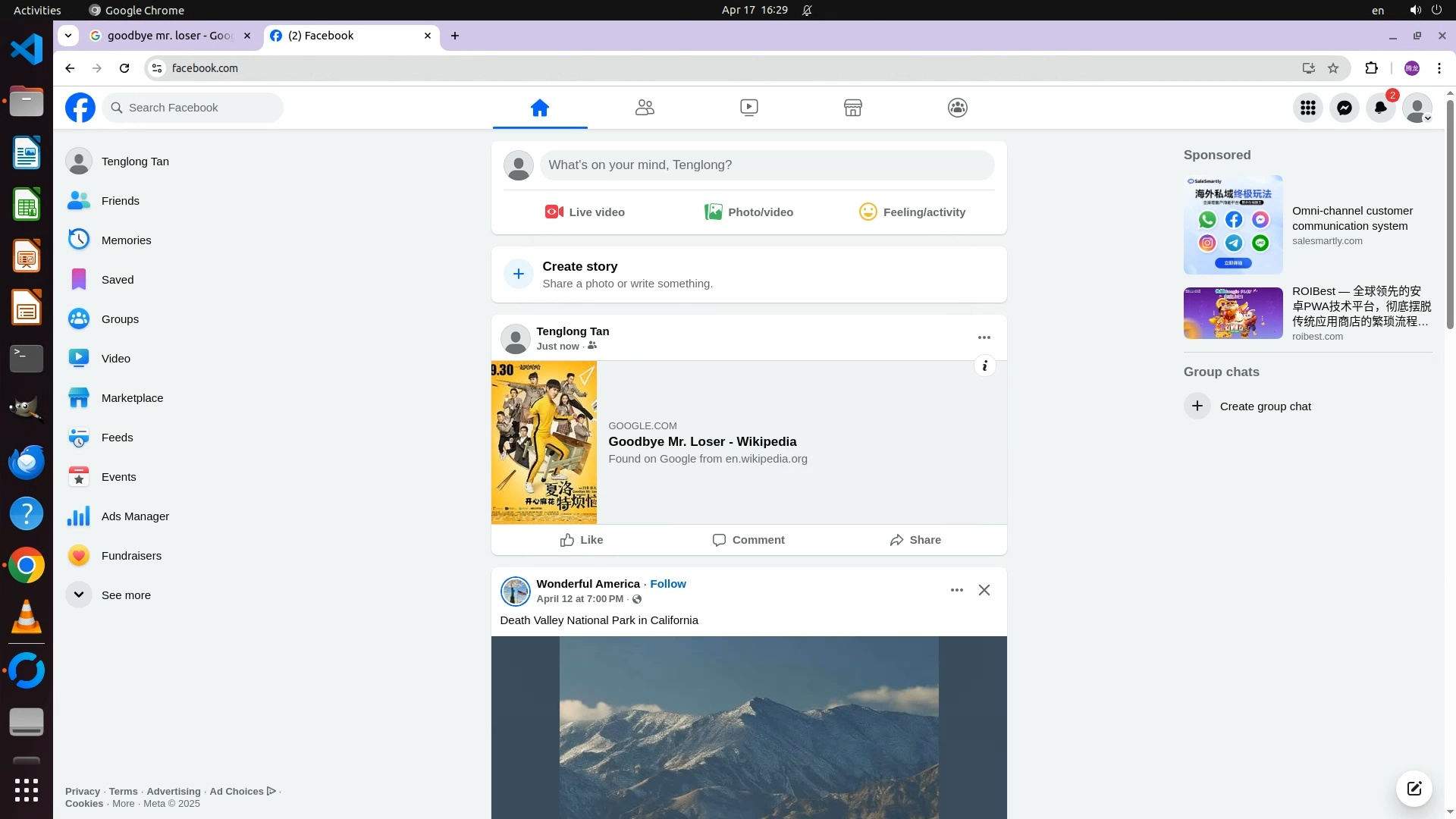Image resolution: width=1456 pixels, height=819 pixels.
Task: Like Tenglong Tan's post
Action: coord(582,540)
